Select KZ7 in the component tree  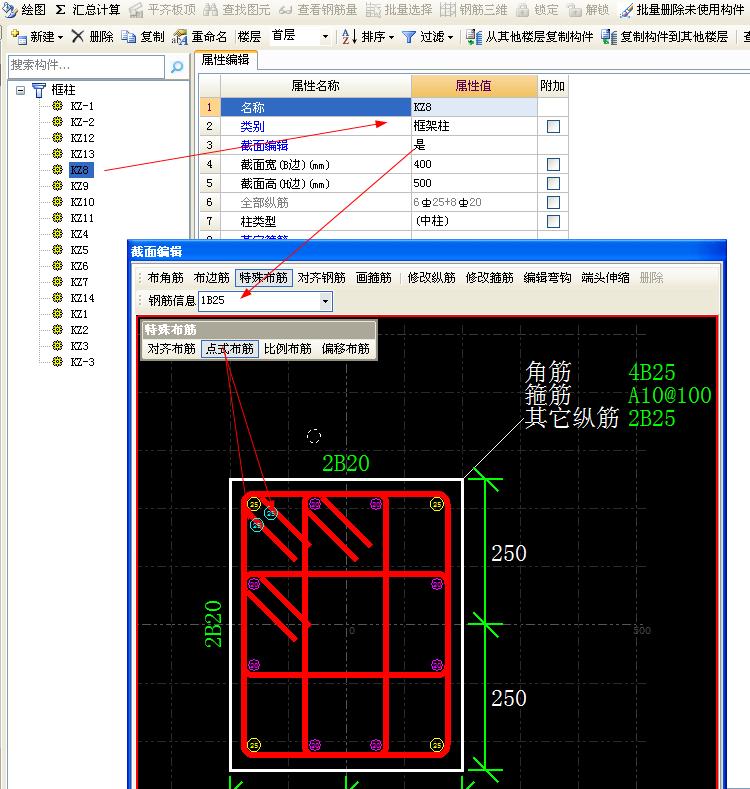tap(80, 282)
